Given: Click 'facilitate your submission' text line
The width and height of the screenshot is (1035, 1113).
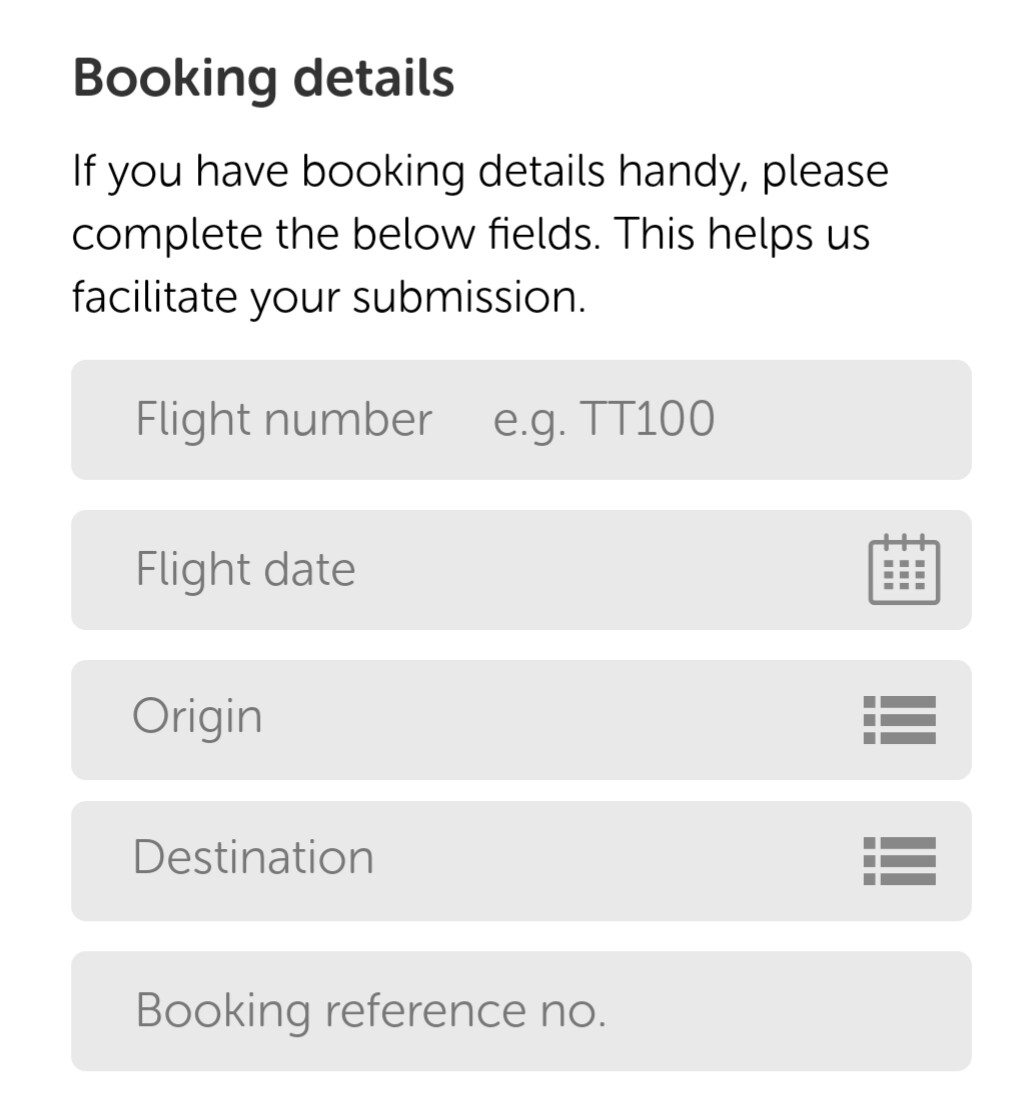Looking at the screenshot, I should point(329,297).
